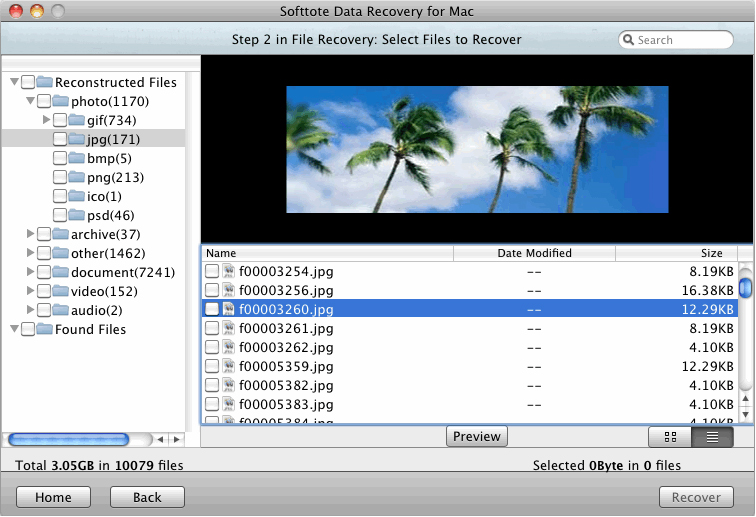
Task: Click the psd folder icon
Action: pyautogui.click(x=76, y=215)
